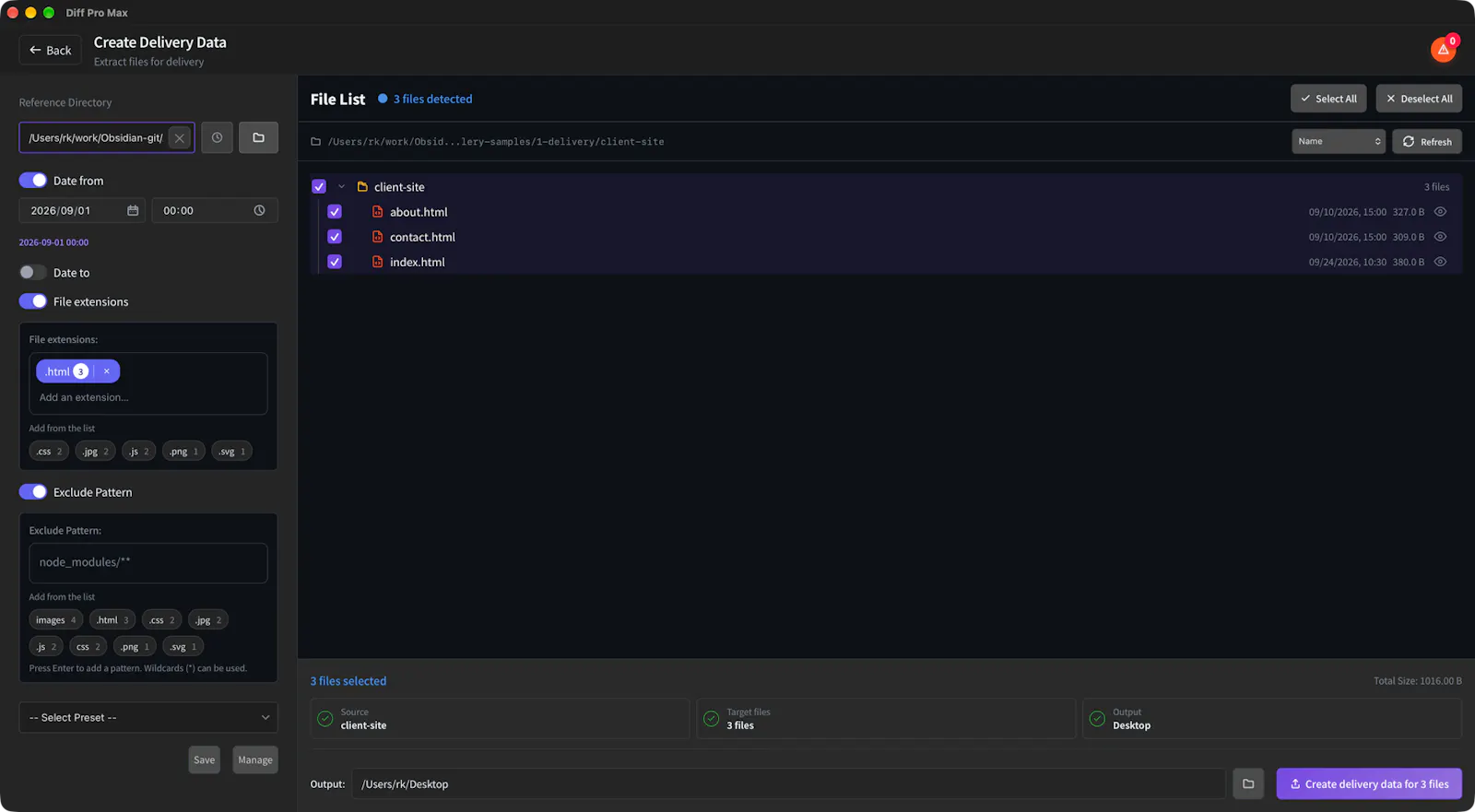Add .css from extension suggestions
The image size is (1475, 812).
point(49,452)
